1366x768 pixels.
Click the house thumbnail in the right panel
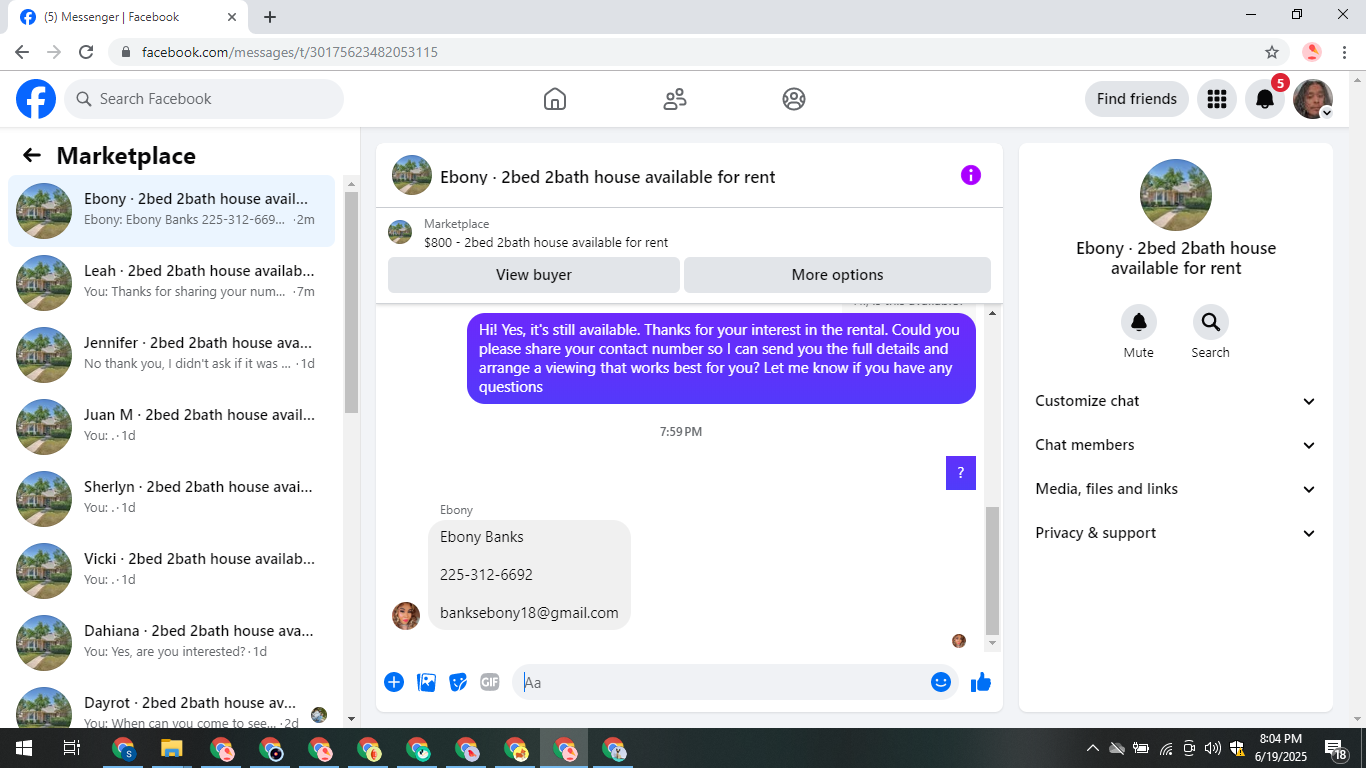pyautogui.click(x=1176, y=195)
